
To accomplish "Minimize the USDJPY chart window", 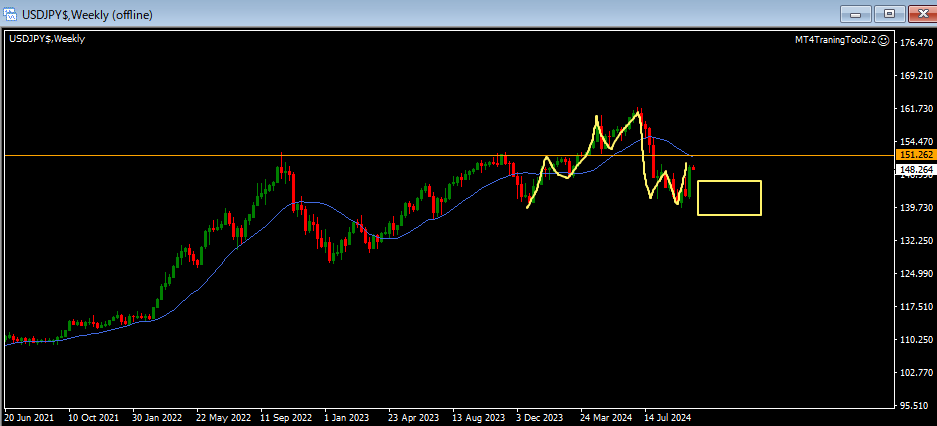I will pos(855,13).
